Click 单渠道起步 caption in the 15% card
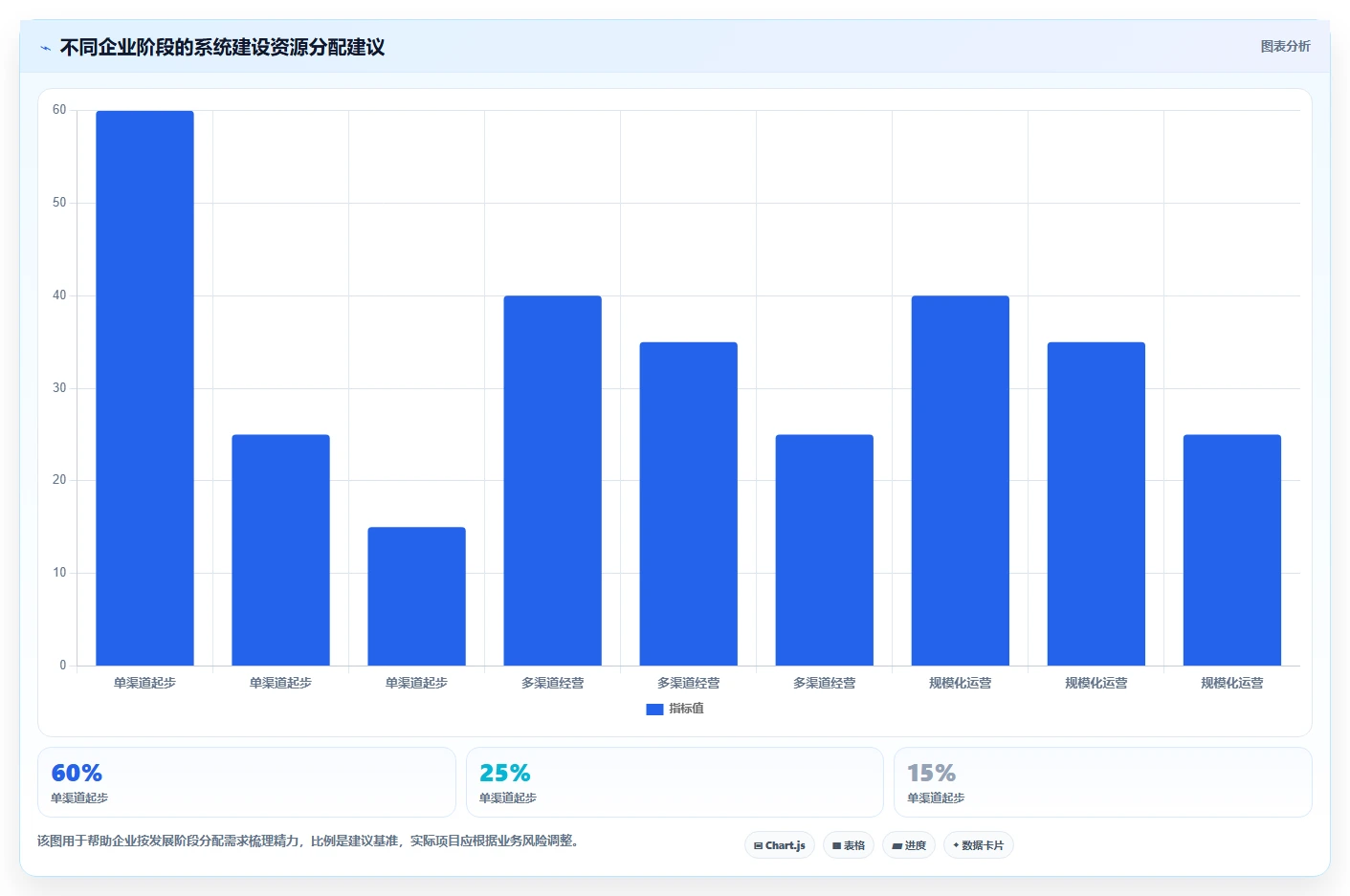Viewport: 1350px width, 896px height. [936, 798]
